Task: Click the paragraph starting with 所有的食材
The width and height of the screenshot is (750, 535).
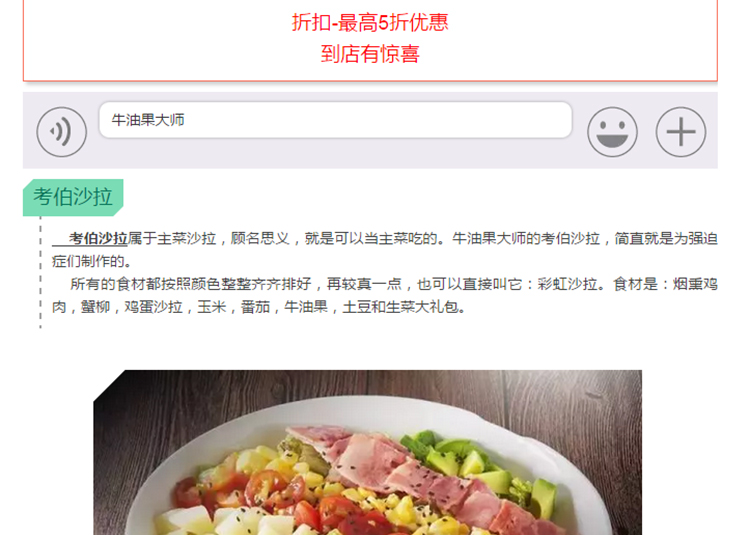Action: (385, 295)
